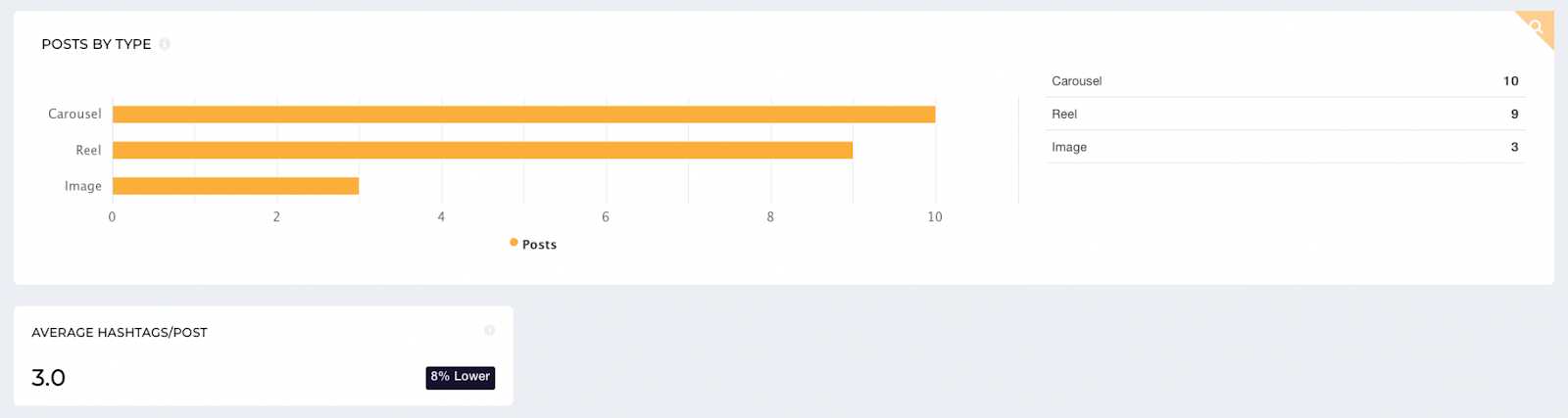This screenshot has height=418, width=1568.
Task: Click the 3.0 average hashtags value
Action: tap(48, 378)
